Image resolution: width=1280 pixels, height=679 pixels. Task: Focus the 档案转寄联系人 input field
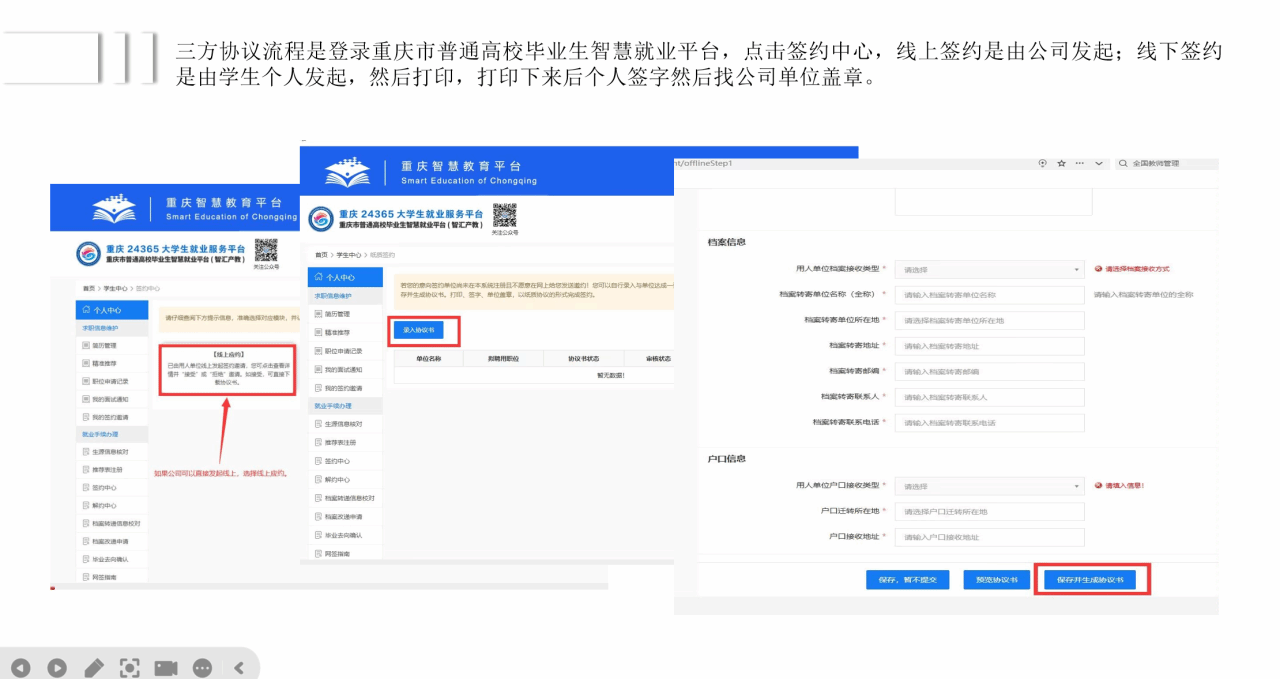coord(990,397)
